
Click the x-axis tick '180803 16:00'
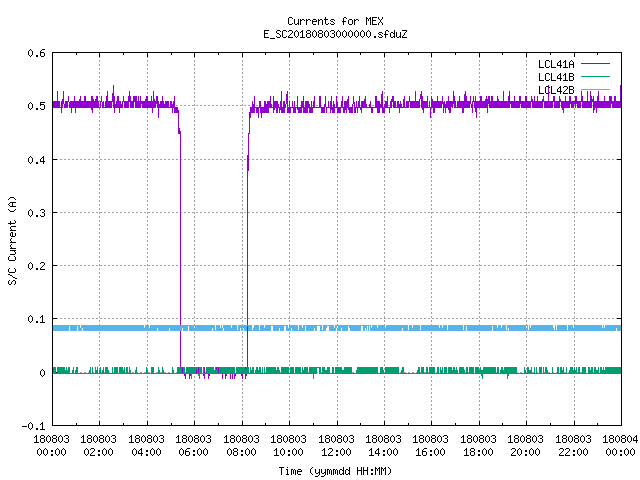(431, 445)
